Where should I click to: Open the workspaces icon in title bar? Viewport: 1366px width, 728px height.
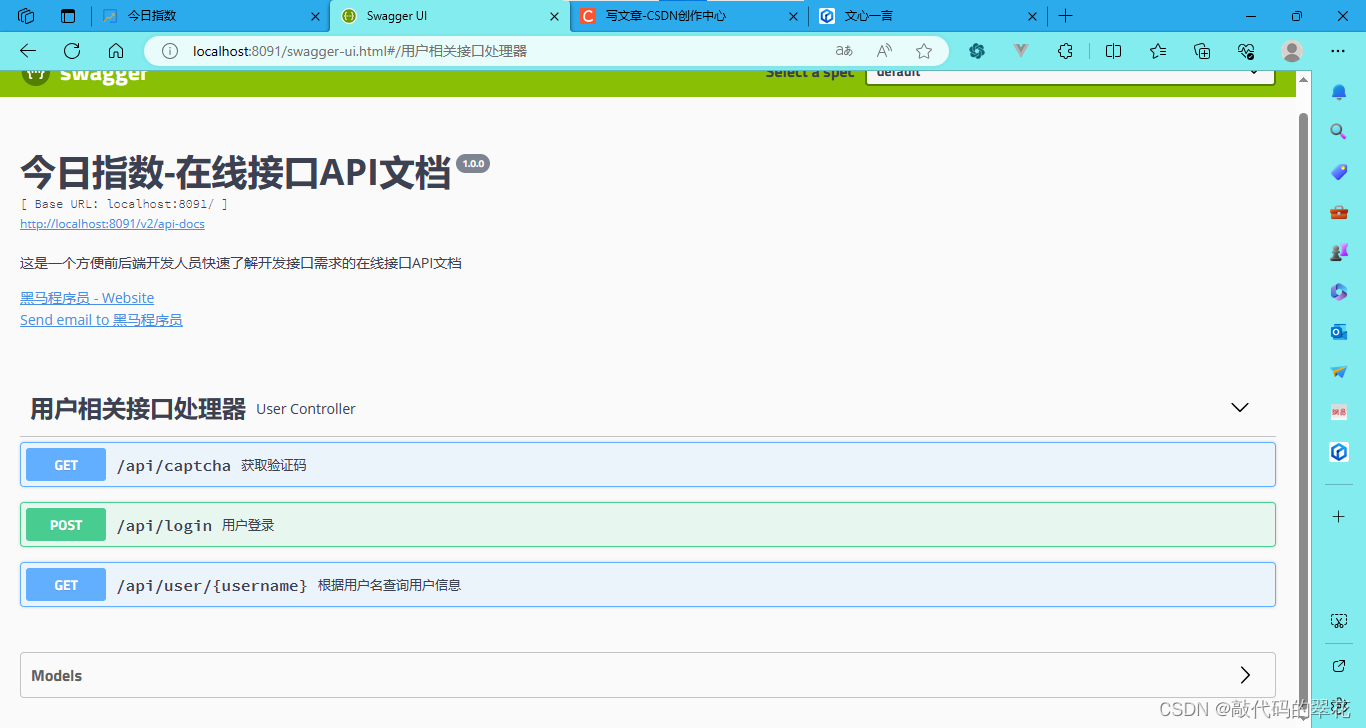click(x=26, y=16)
